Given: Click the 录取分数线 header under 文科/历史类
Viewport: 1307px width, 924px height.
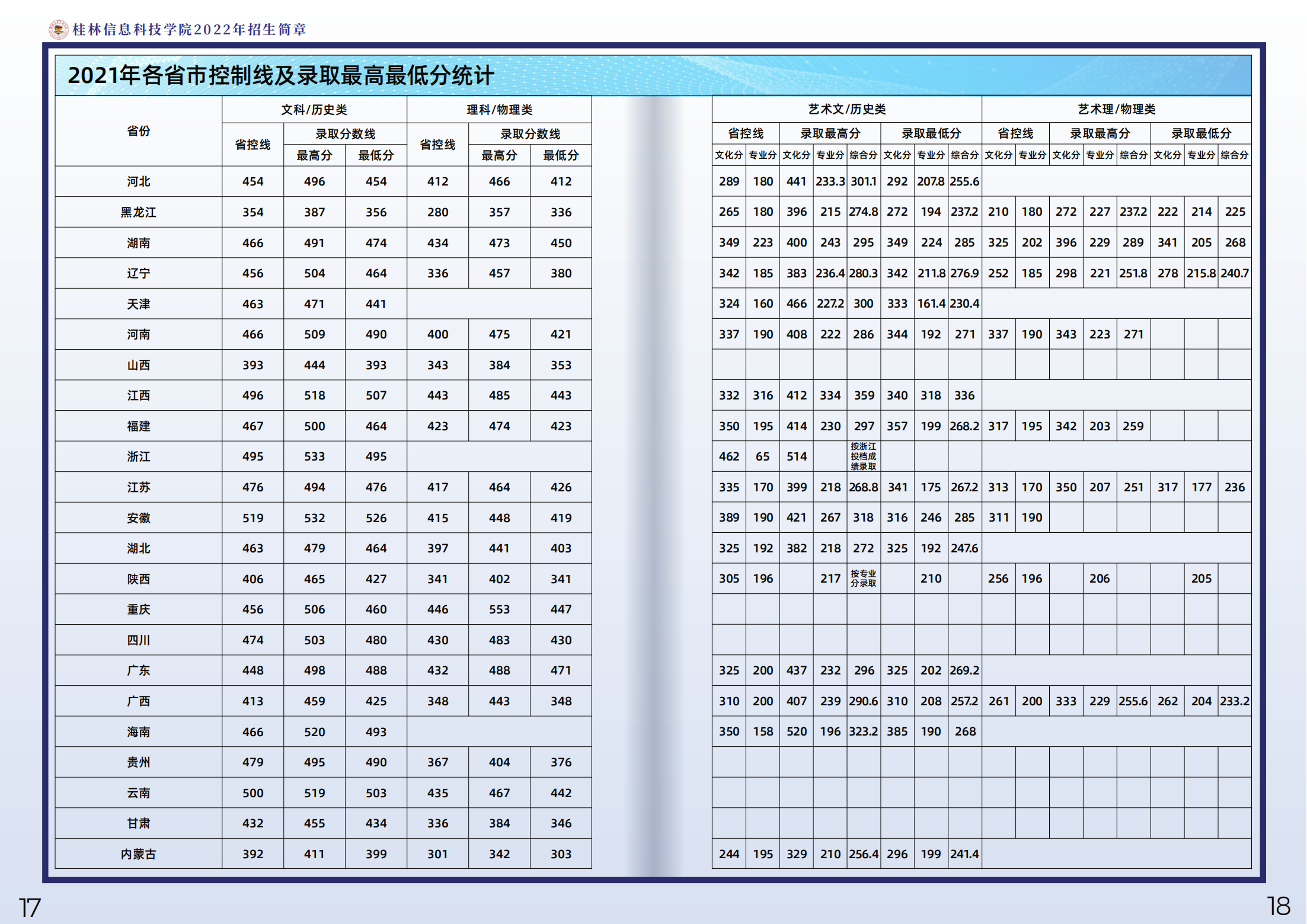Looking at the screenshot, I should click(x=345, y=134).
